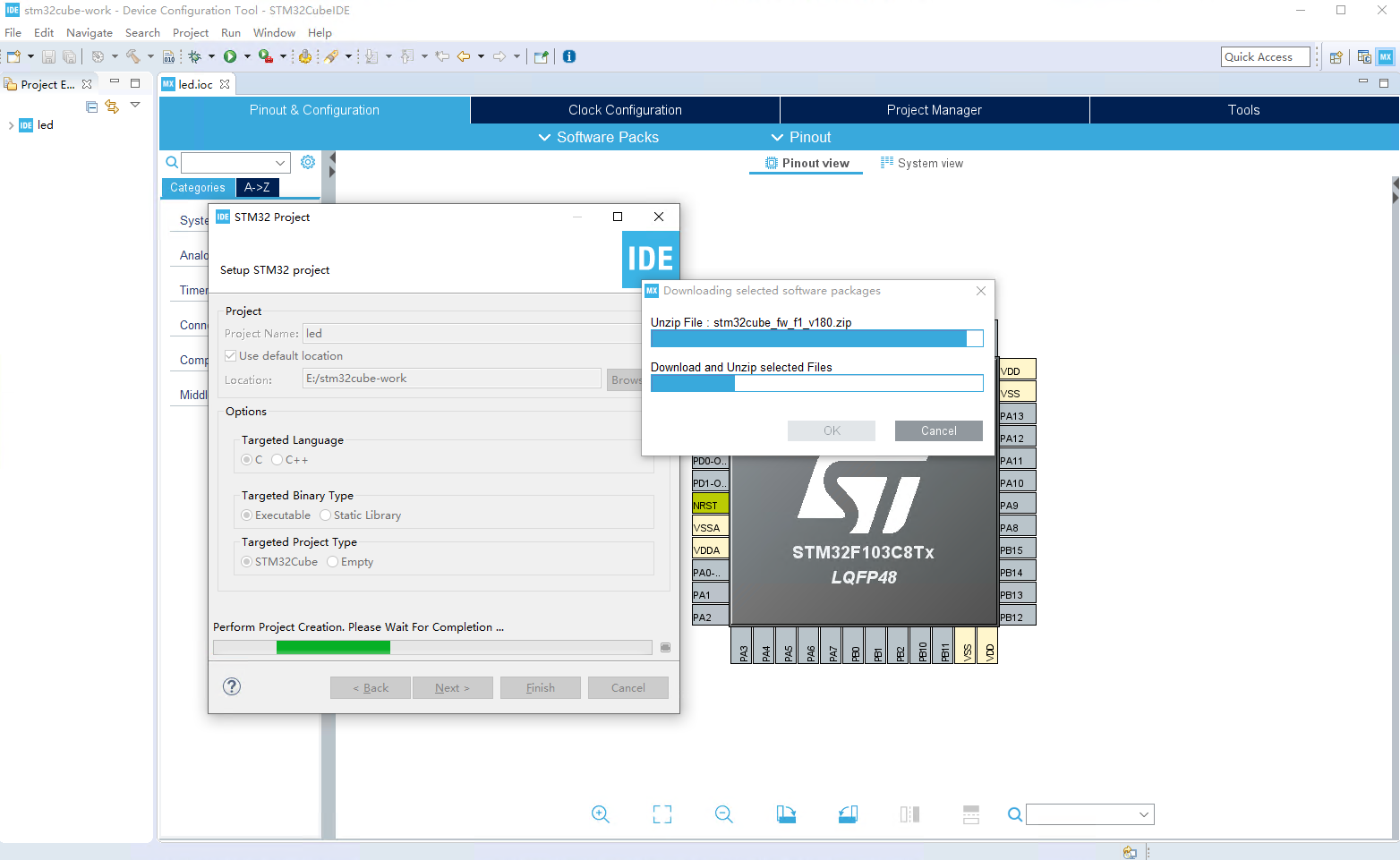Viewport: 1400px width, 860px height.
Task: Click the Save toolbar icon
Action: [x=48, y=56]
